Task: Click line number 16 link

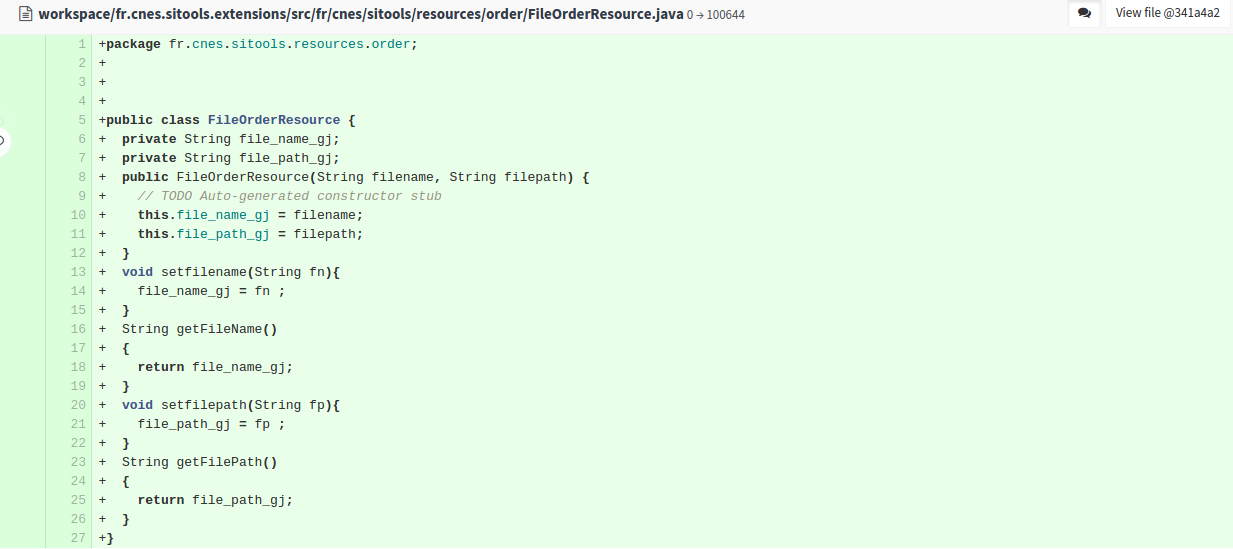Action: click(x=79, y=330)
